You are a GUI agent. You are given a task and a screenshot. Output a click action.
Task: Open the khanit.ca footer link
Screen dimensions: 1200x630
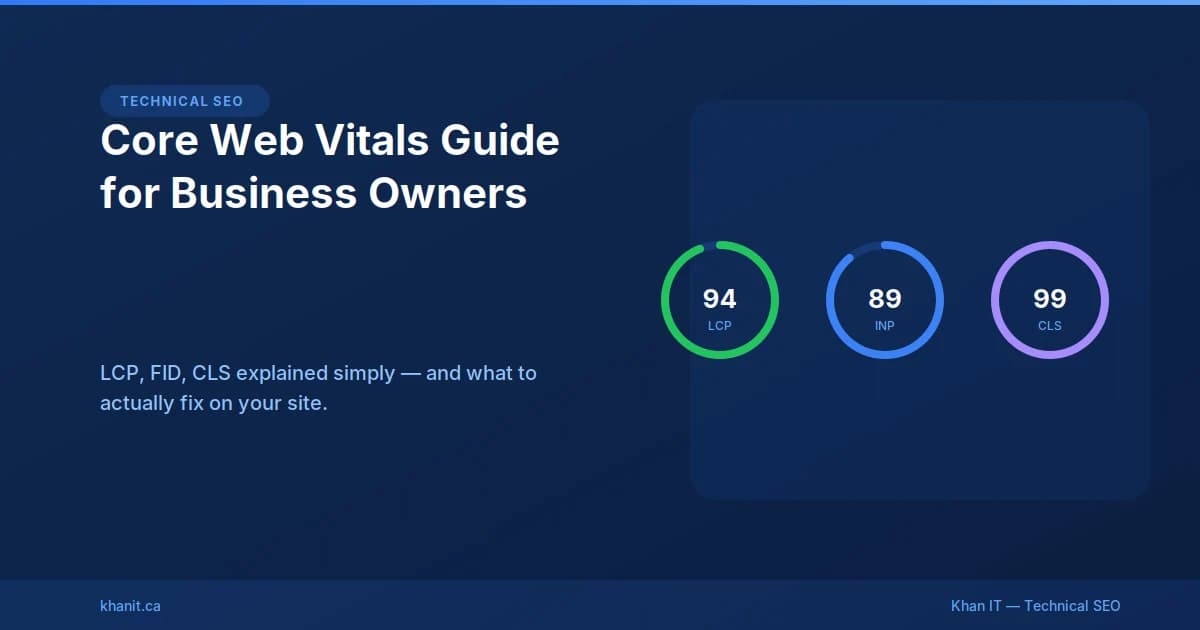130,606
